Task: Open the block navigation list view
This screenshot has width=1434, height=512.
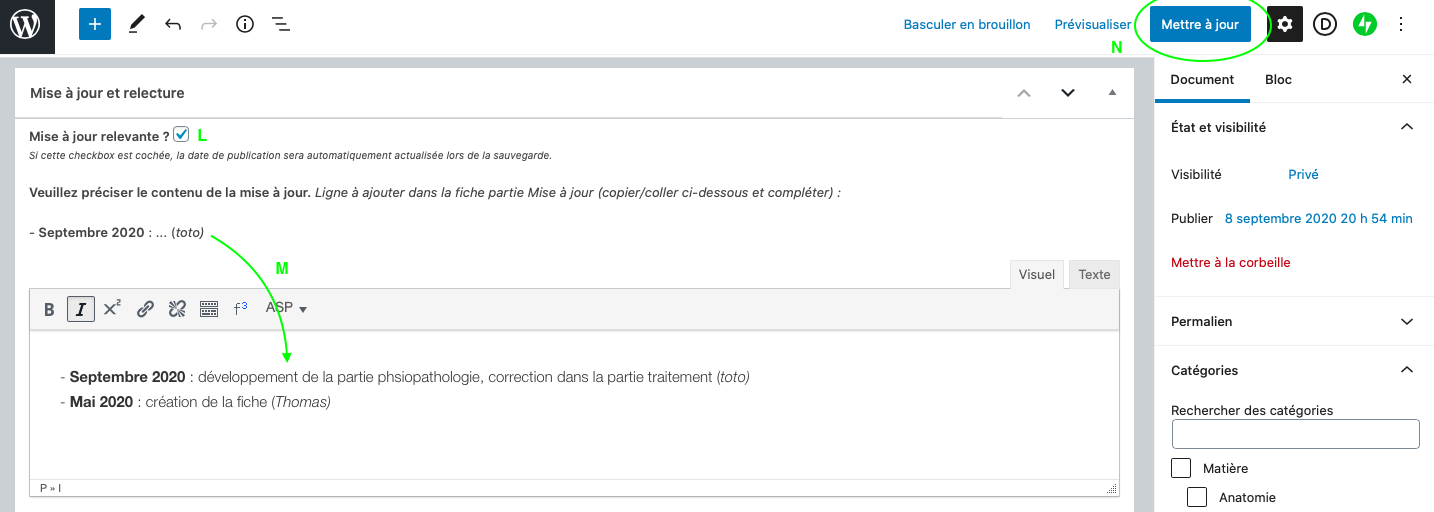Action: [281, 25]
